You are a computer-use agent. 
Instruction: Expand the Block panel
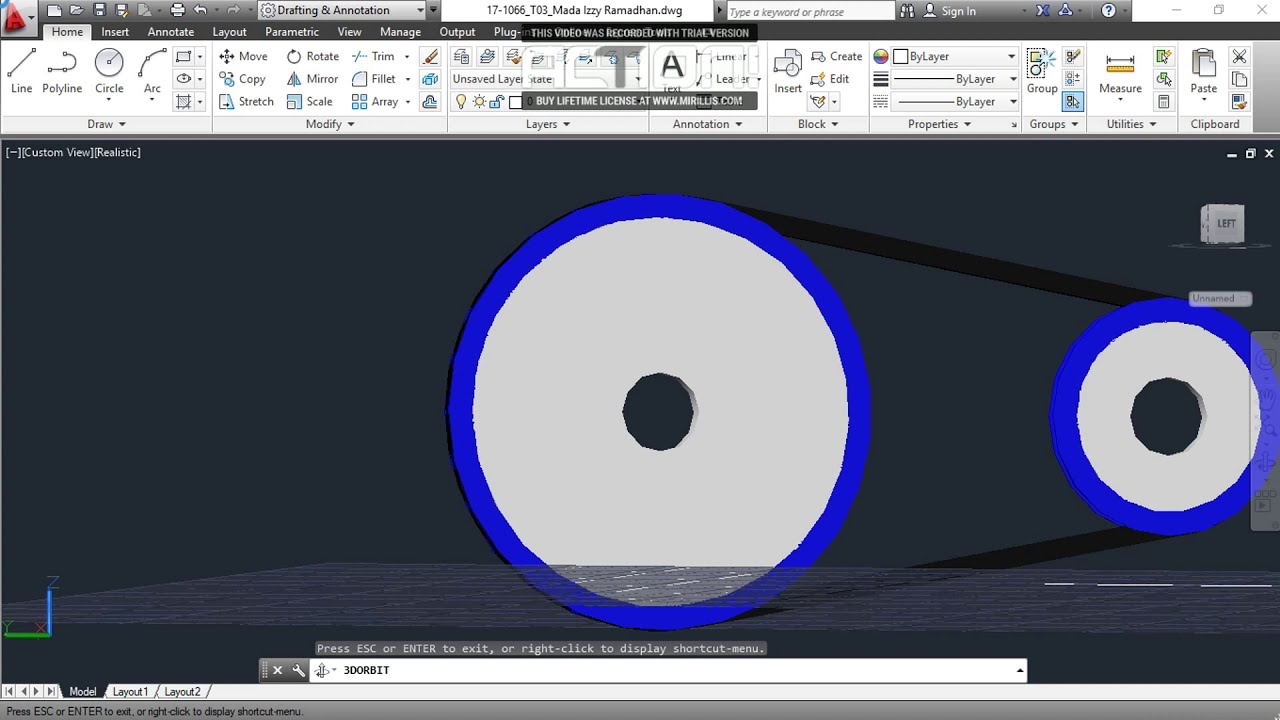click(818, 124)
